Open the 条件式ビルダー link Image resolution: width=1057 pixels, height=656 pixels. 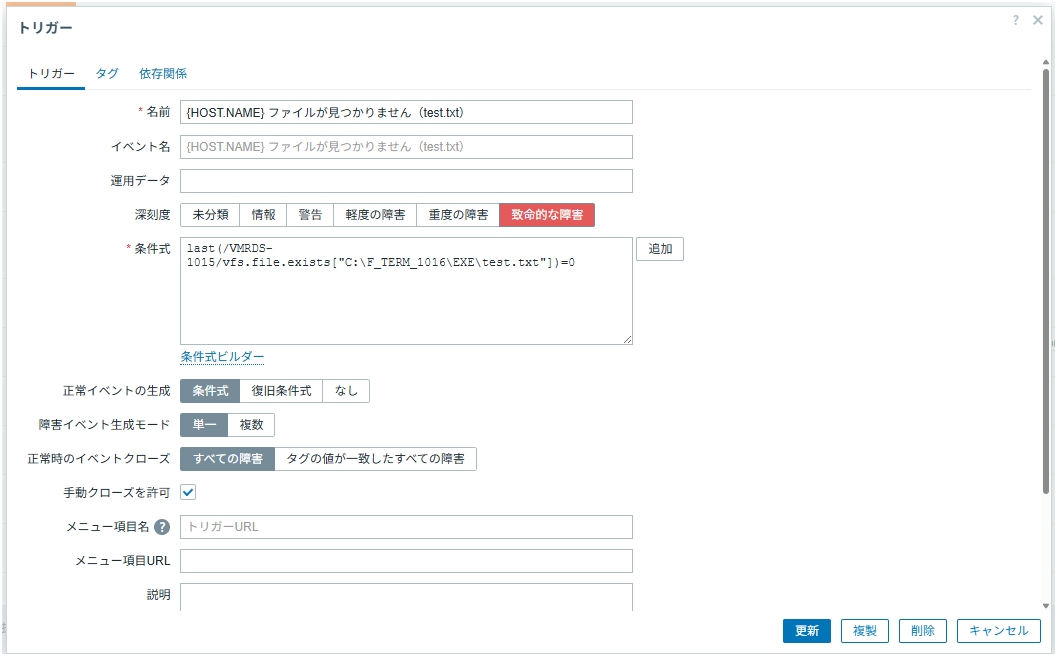pos(222,357)
